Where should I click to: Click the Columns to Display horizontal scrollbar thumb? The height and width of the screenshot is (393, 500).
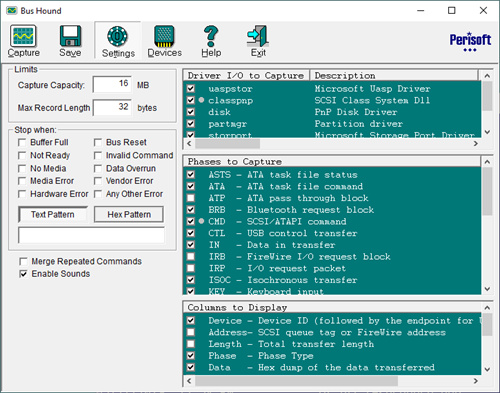click(x=297, y=381)
